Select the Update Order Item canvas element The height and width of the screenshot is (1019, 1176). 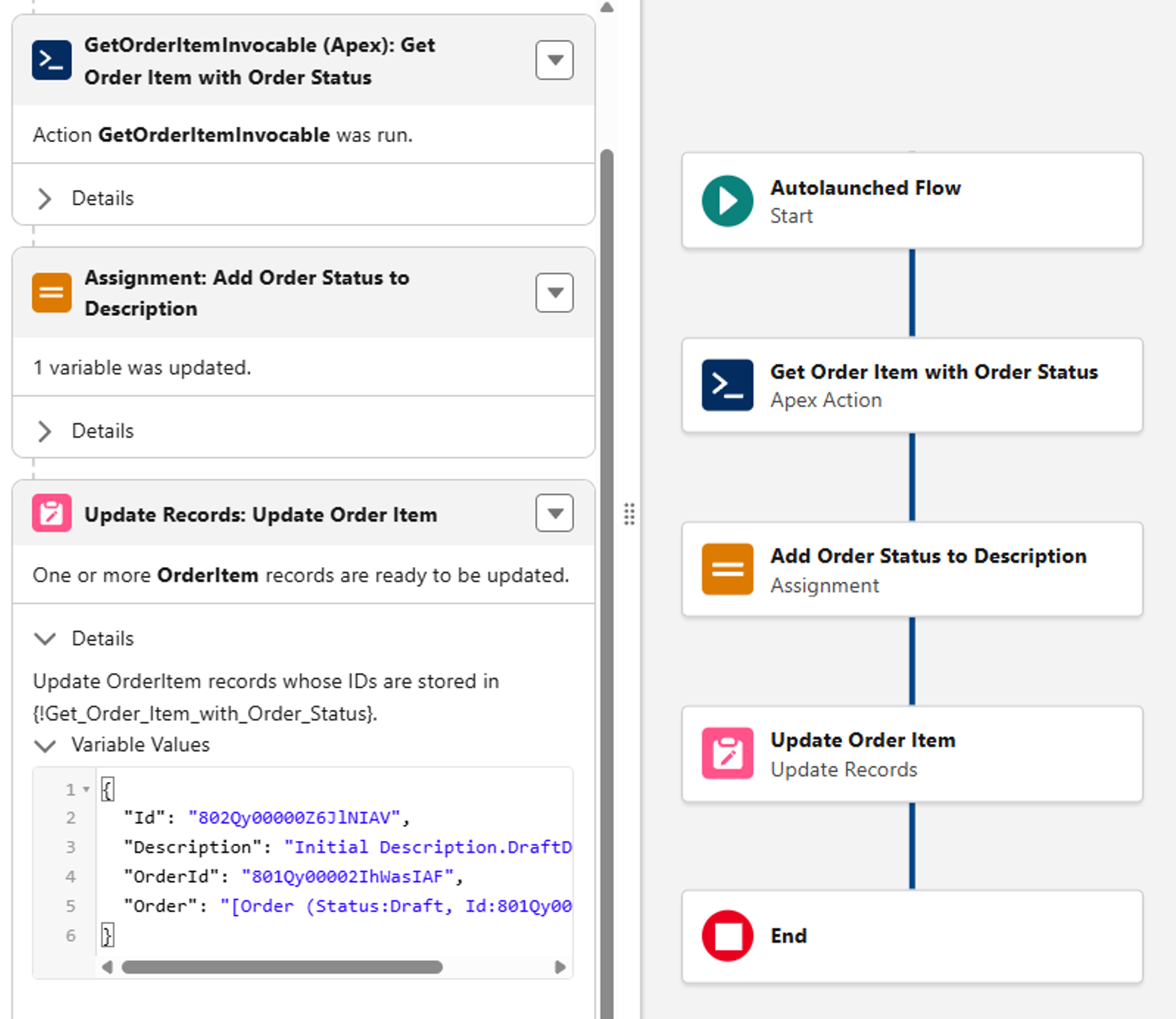pyautogui.click(x=912, y=754)
